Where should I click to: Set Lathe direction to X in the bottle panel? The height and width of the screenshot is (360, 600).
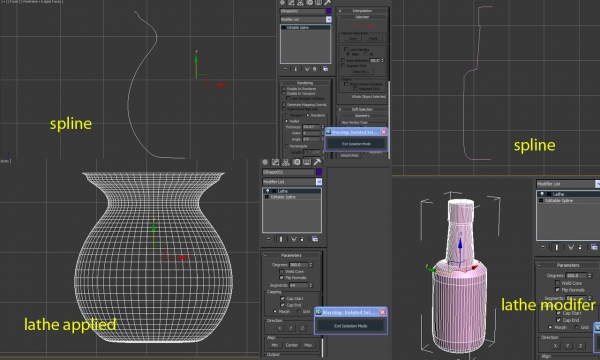555,345
